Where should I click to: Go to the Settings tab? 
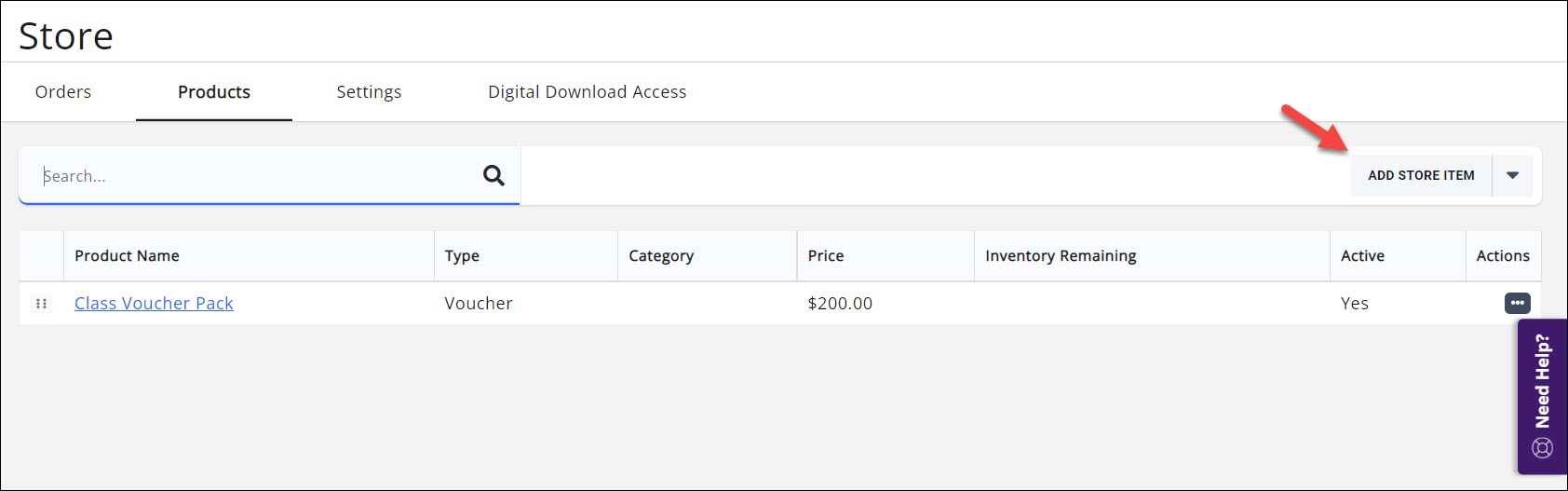click(369, 92)
